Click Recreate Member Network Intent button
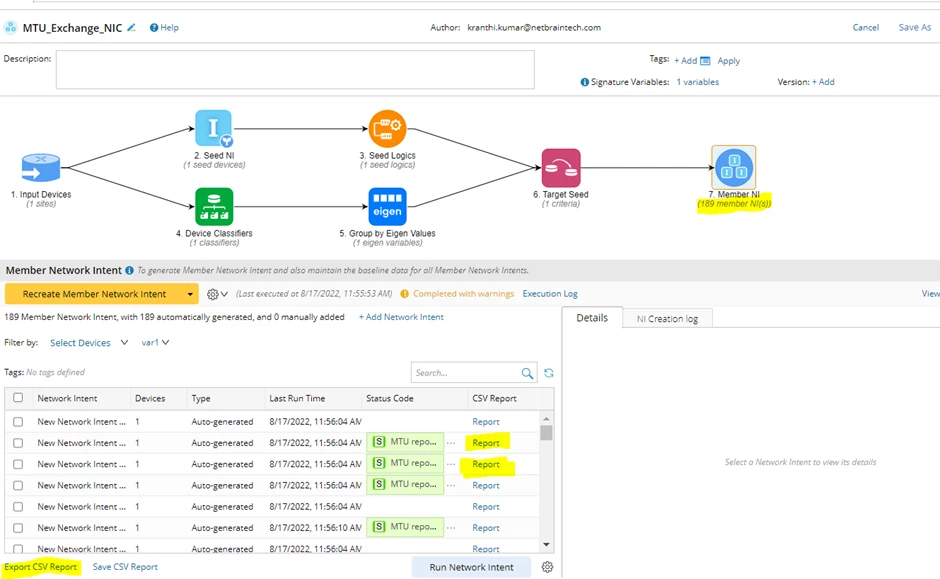 pyautogui.click(x=94, y=294)
